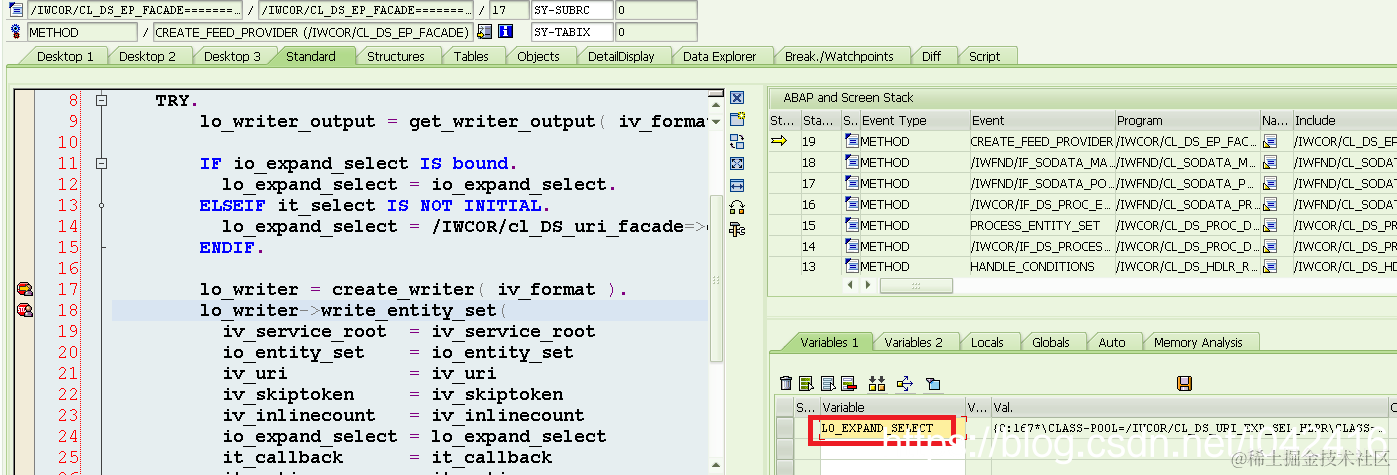Collapse the IF block on line 11
Viewport: 1397px width, 475px height.
100,163
